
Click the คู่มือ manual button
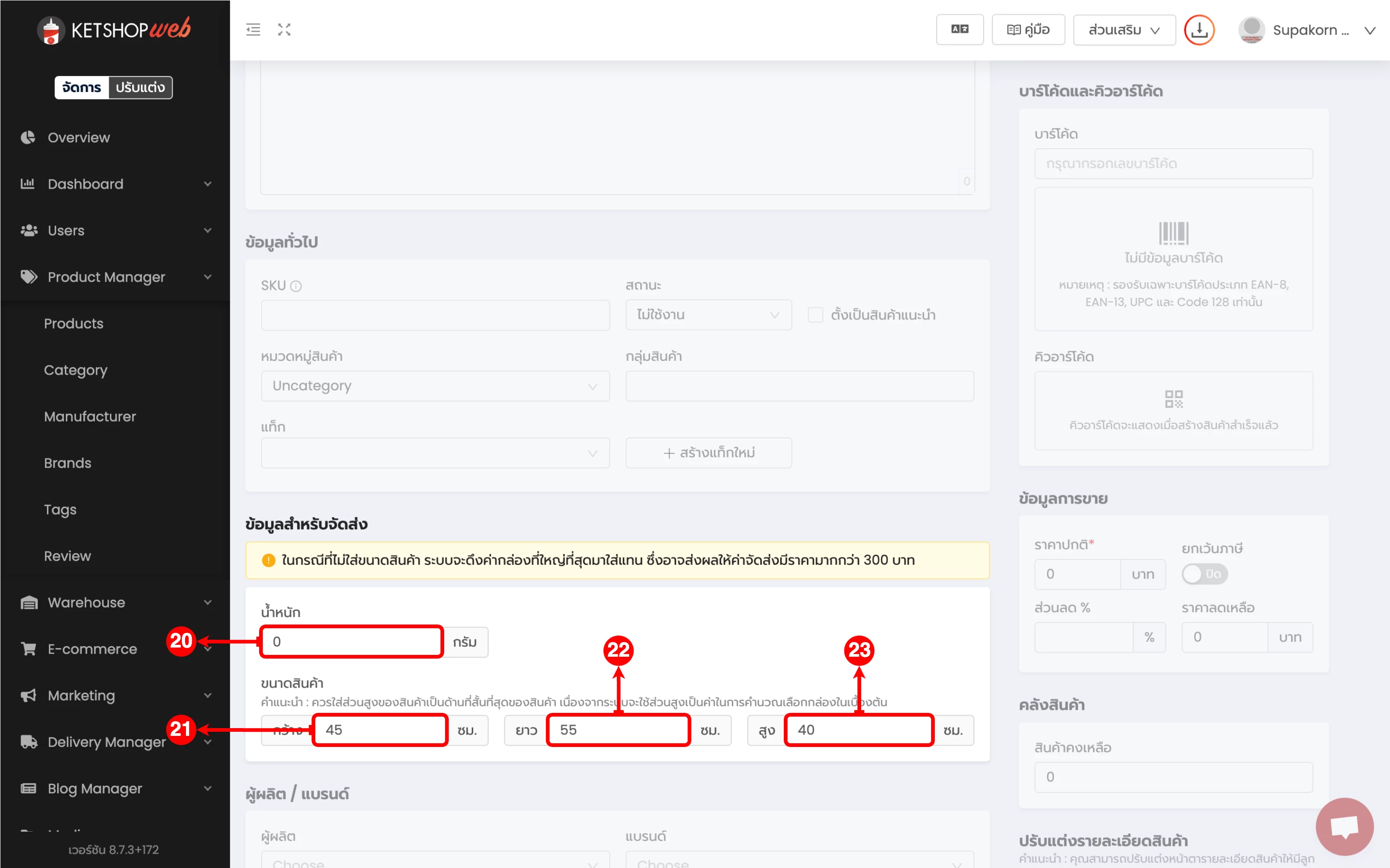[x=1028, y=30]
